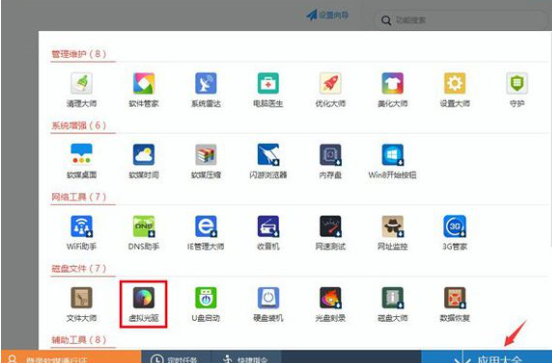Launch 闪游浏览器 browser icon
552x363 pixels.
(x=268, y=155)
